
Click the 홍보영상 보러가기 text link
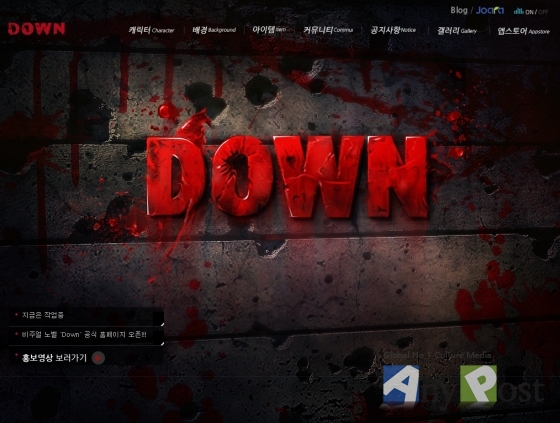(x=54, y=358)
